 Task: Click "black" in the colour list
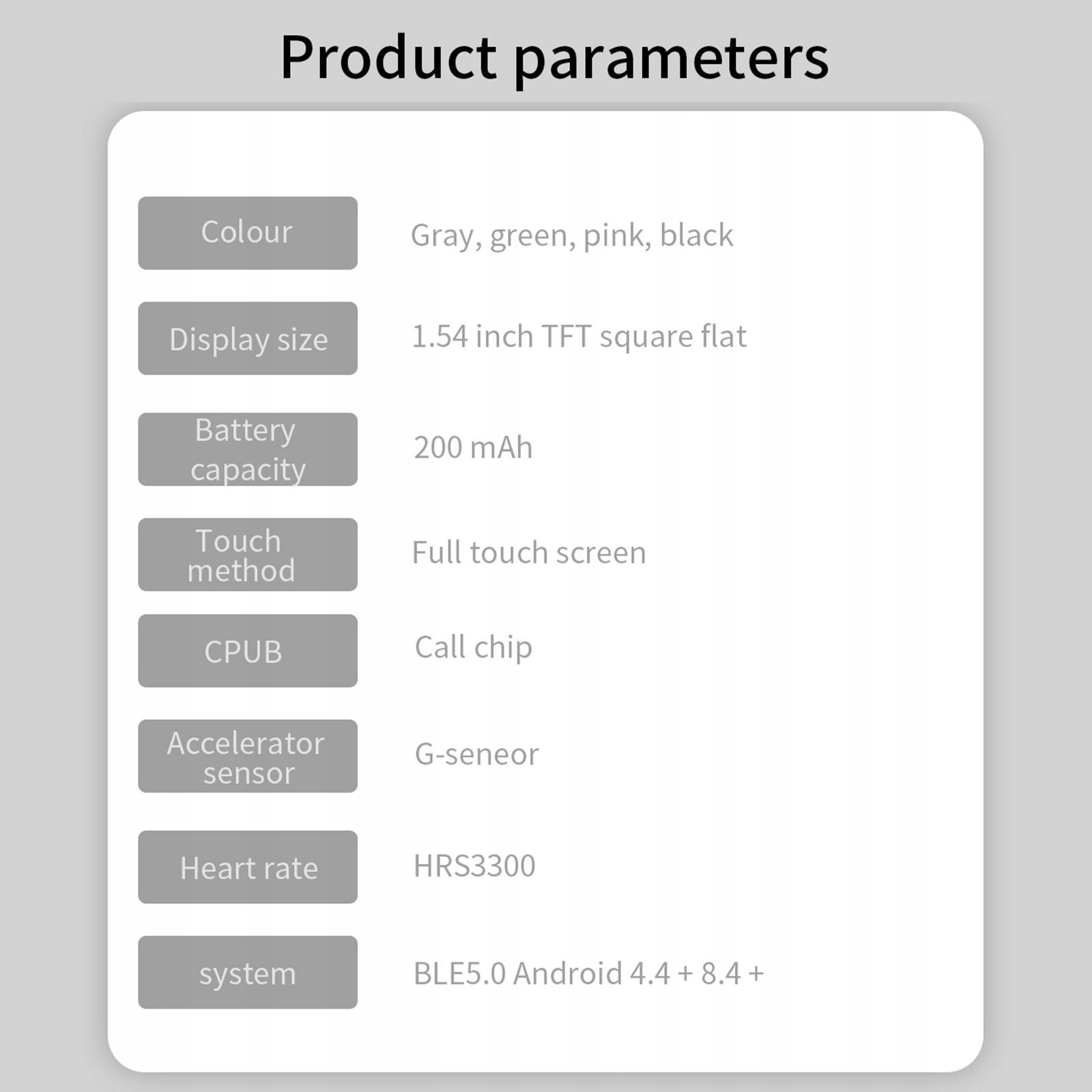(696, 235)
